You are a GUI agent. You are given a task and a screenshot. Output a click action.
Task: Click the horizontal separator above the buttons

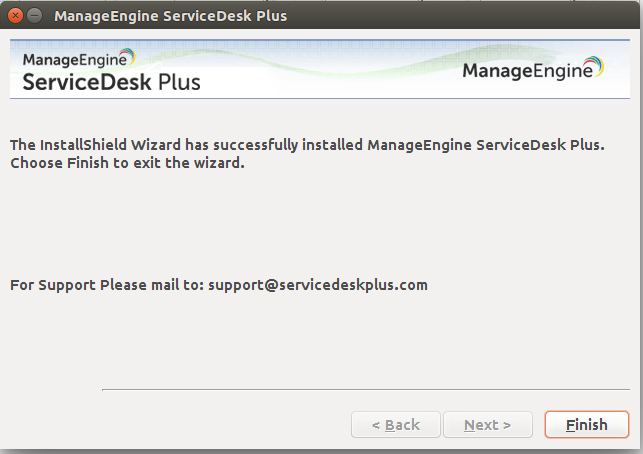pyautogui.click(x=365, y=389)
